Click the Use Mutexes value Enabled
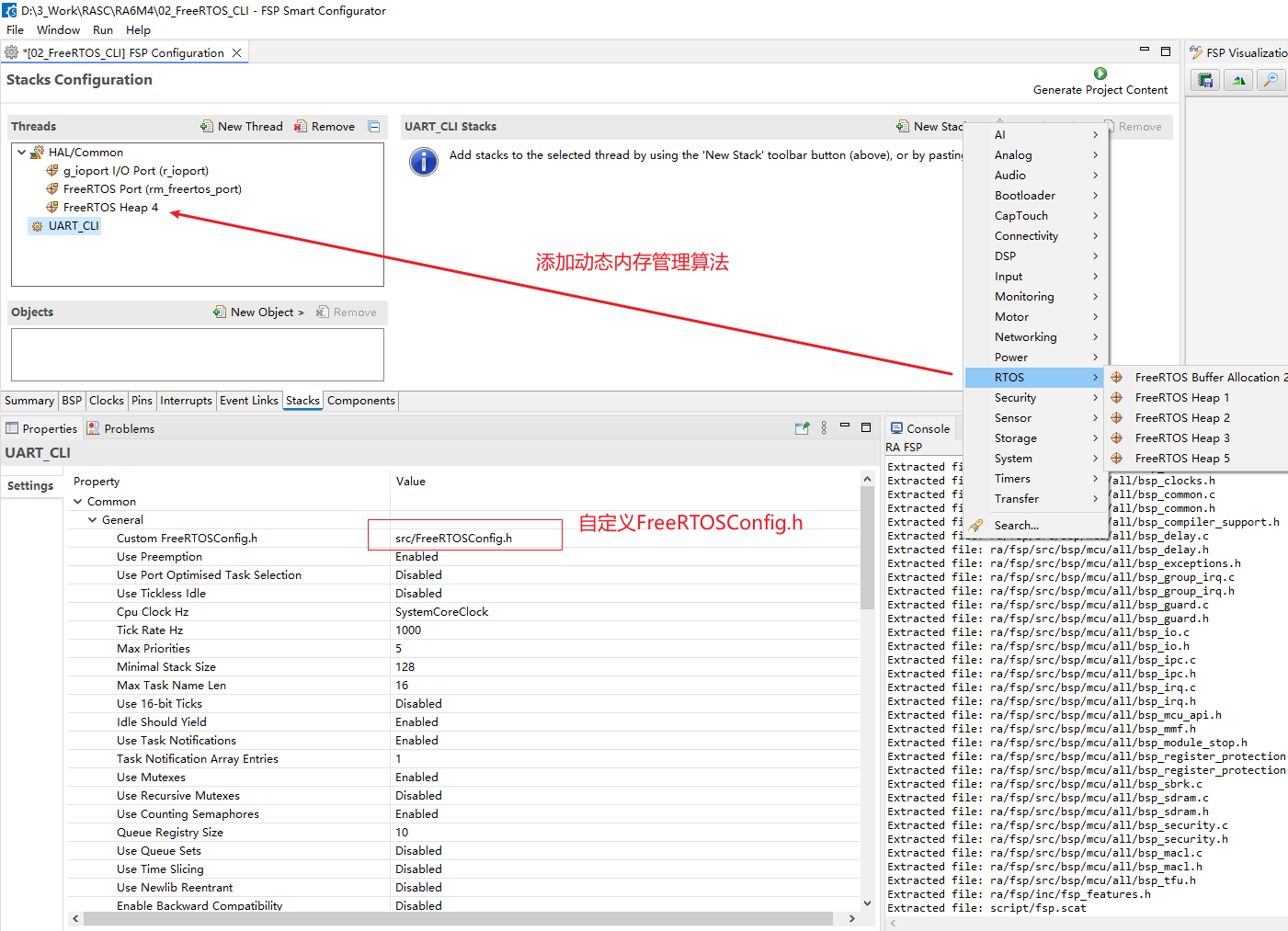 (x=416, y=778)
